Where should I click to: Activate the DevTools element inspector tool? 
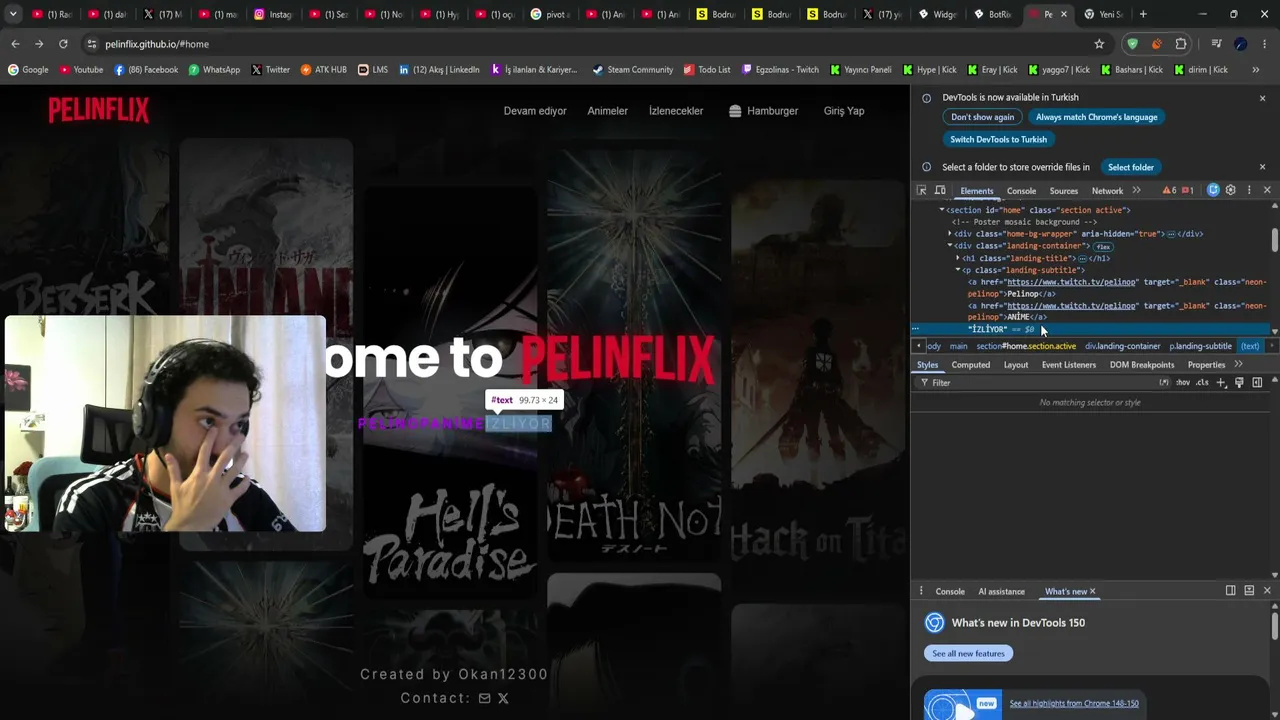pyautogui.click(x=922, y=190)
